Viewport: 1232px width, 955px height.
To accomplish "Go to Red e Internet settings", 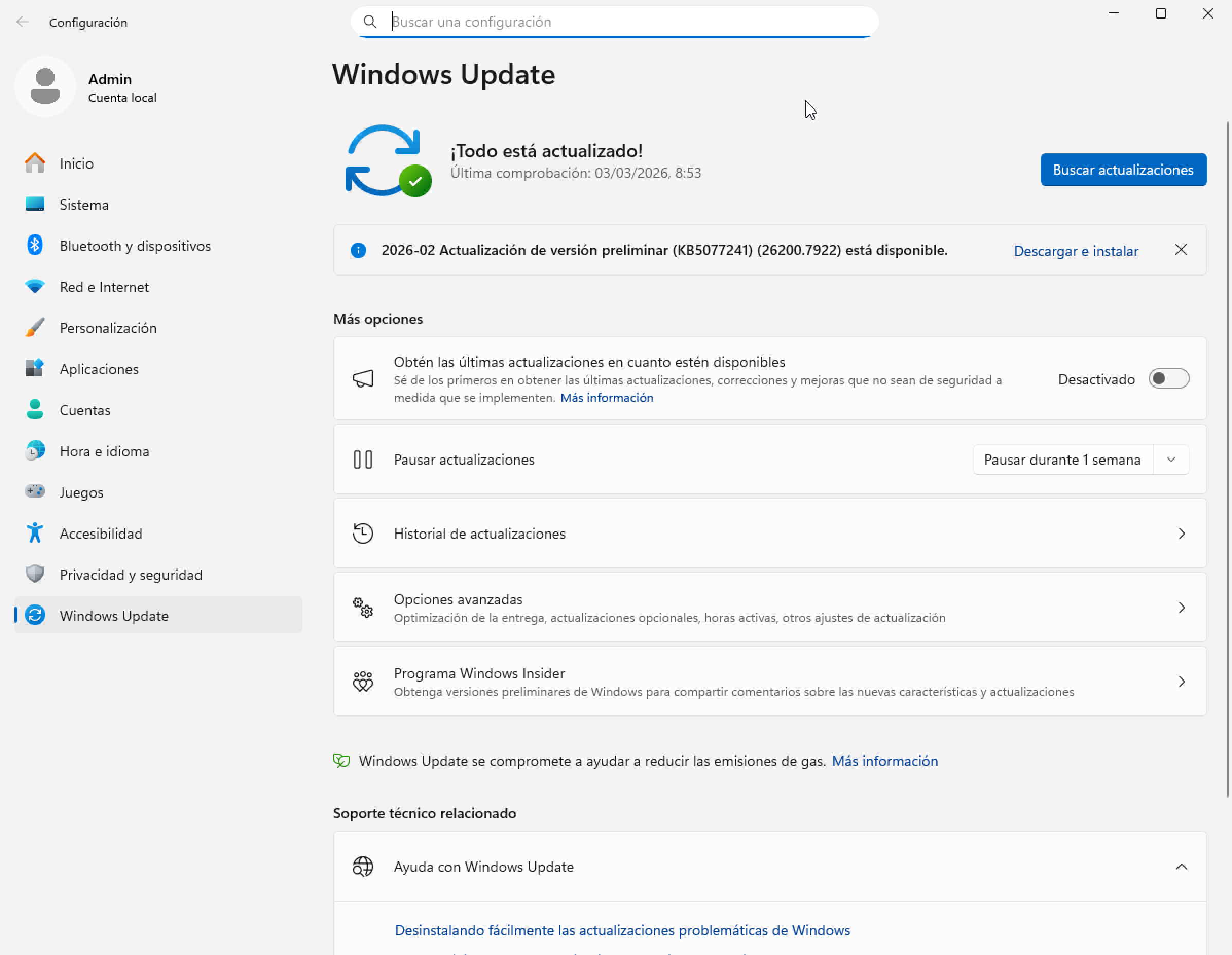I will pyautogui.click(x=158, y=286).
